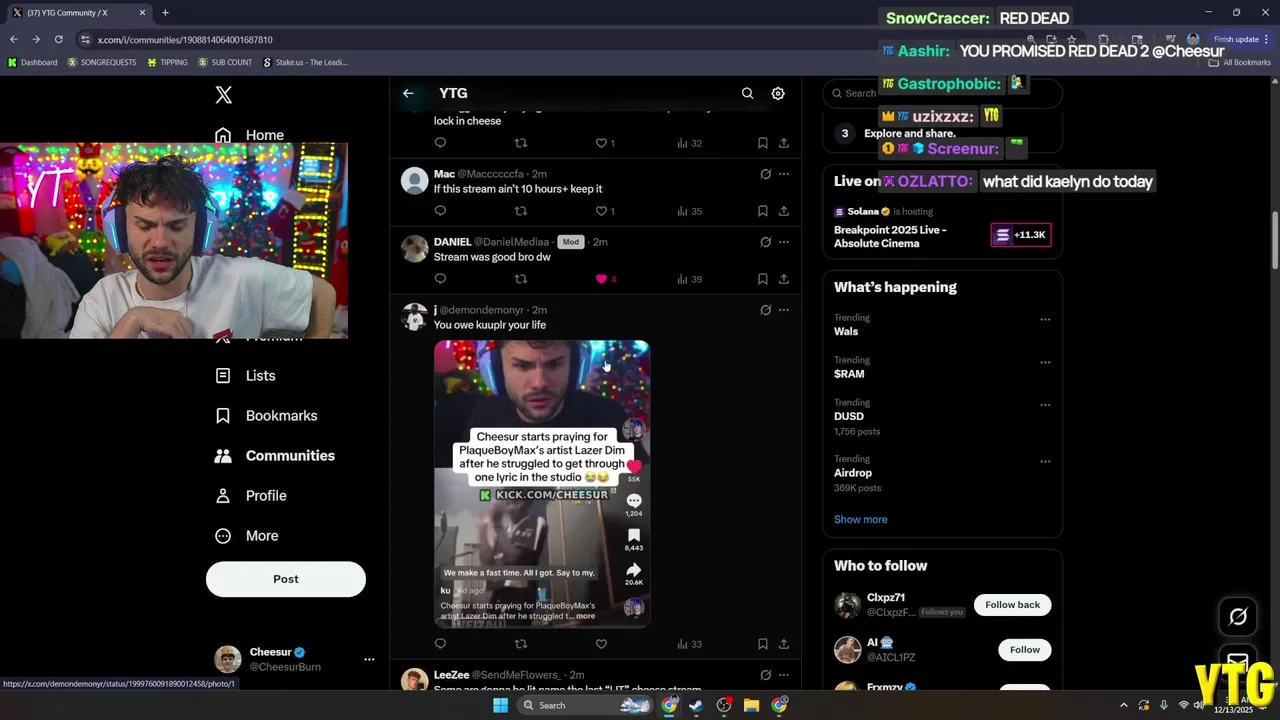This screenshot has width=1280, height=720.
Task: Open DANIEL's profile name link
Action: point(452,242)
